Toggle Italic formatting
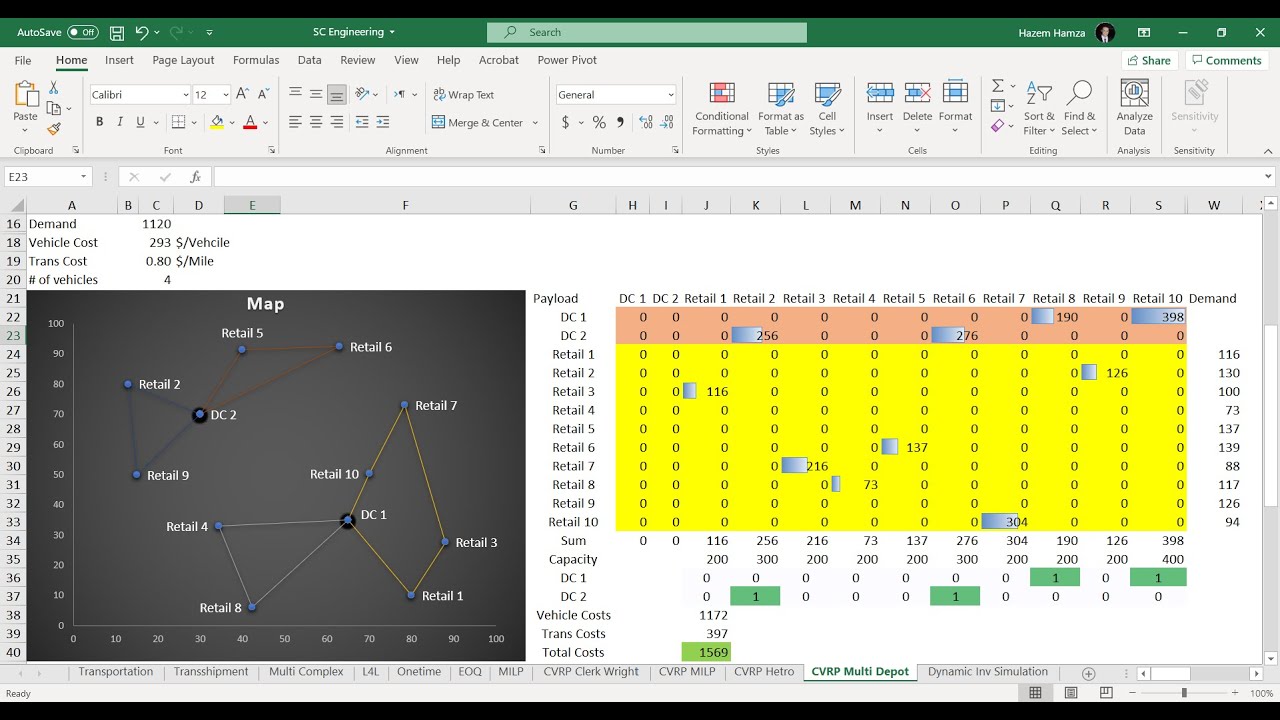1280x720 pixels. pos(120,122)
